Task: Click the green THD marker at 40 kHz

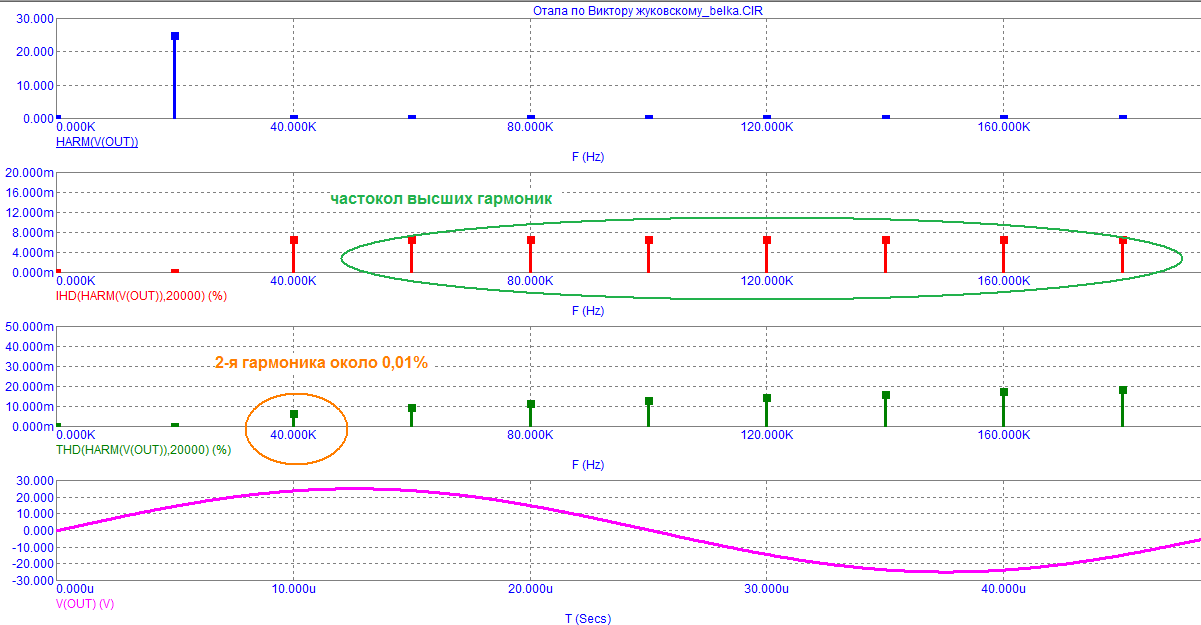Action: click(x=293, y=414)
